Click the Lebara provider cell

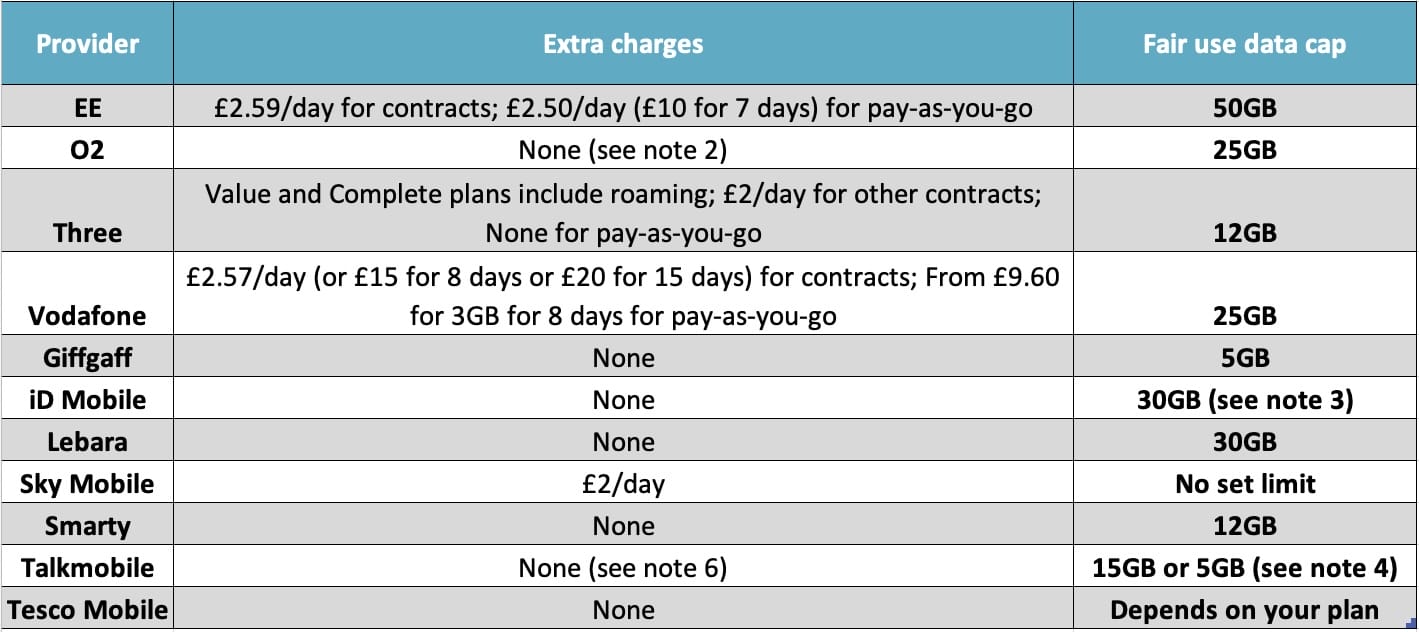pyautogui.click(x=87, y=442)
